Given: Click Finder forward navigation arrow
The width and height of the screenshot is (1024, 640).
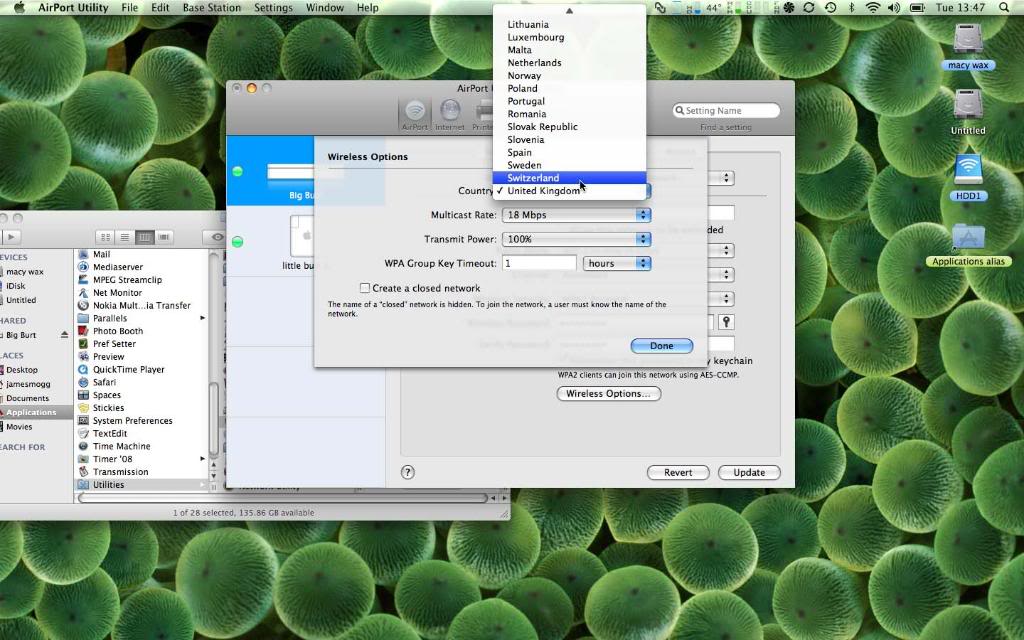Looking at the screenshot, I should (12, 237).
